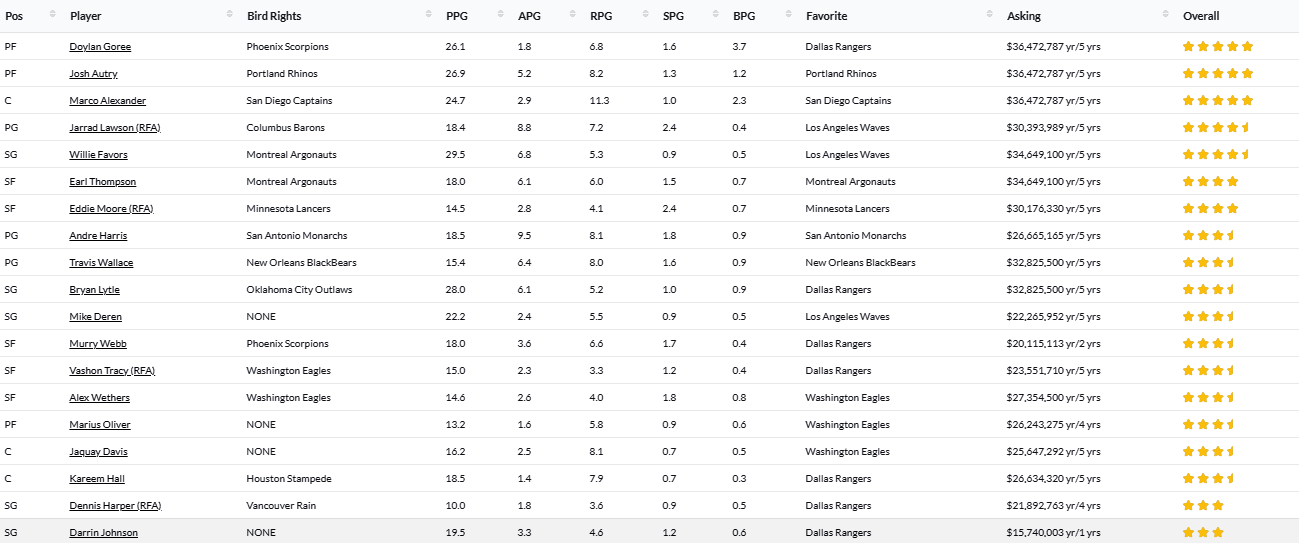Viewport: 1299px width, 543px height.
Task: Click Doylan Goree's five-star overall rating
Action: coord(1217,47)
